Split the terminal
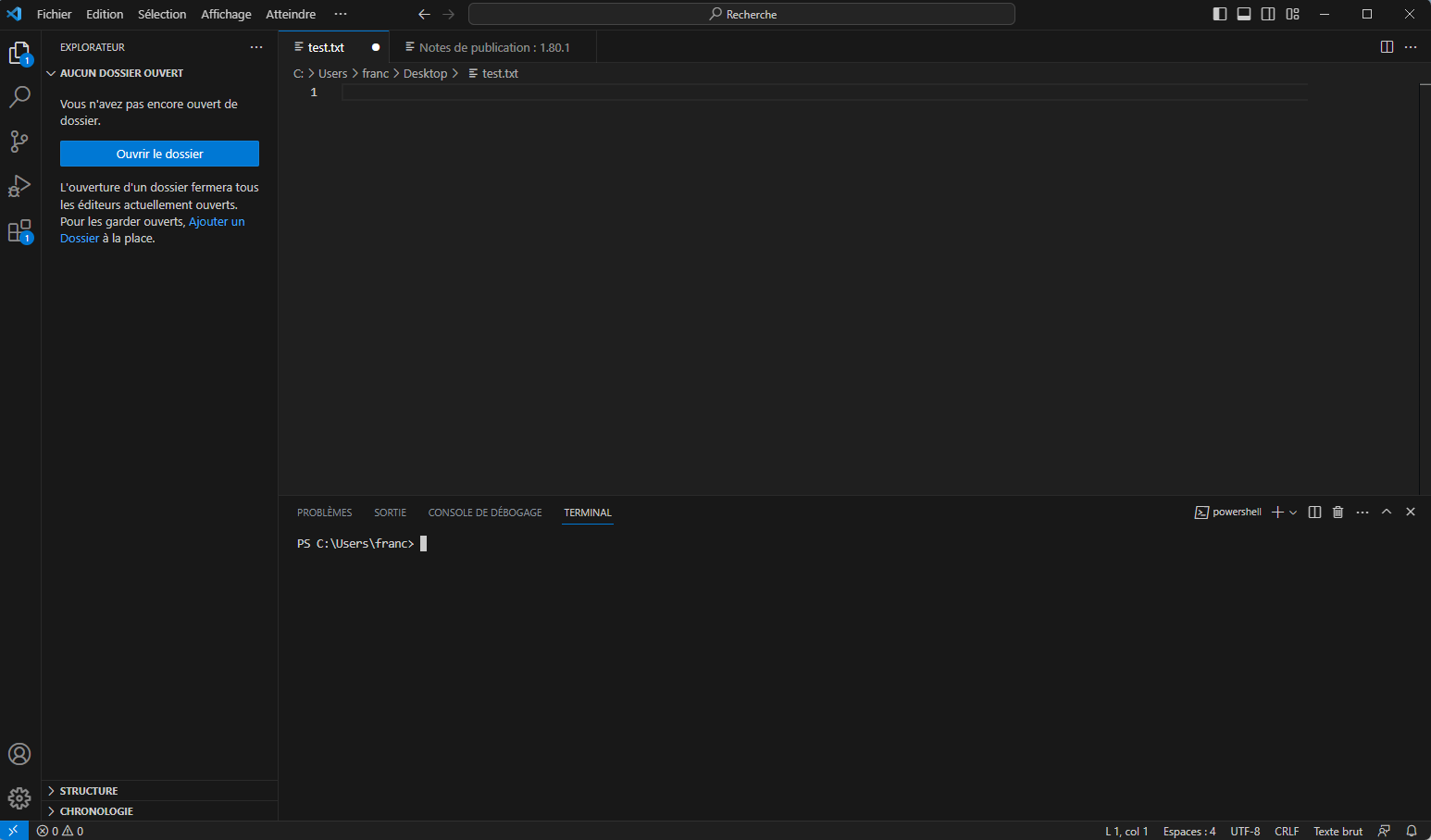 click(x=1314, y=512)
